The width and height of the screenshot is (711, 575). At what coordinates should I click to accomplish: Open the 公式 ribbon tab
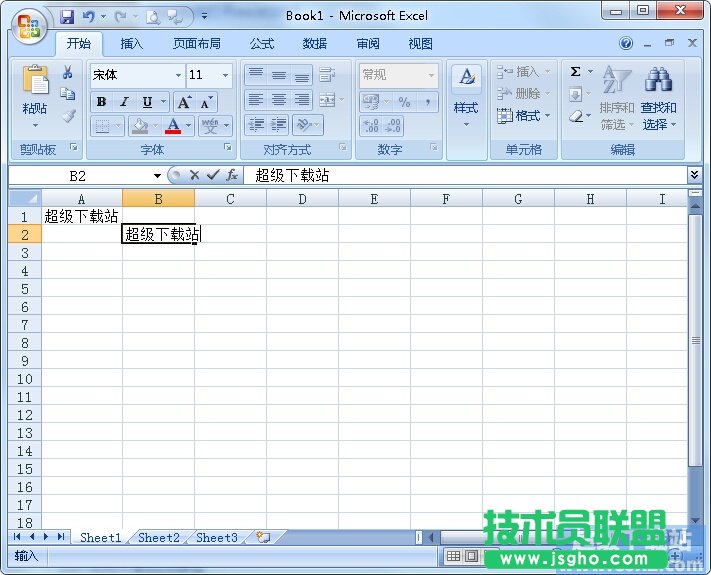click(x=262, y=44)
